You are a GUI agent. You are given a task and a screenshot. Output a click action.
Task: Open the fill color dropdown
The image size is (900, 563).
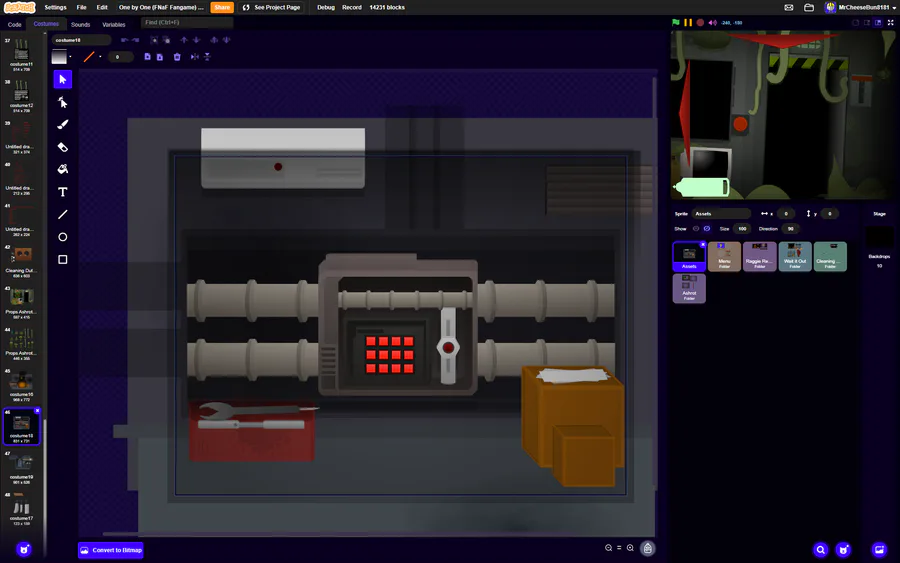[71, 57]
